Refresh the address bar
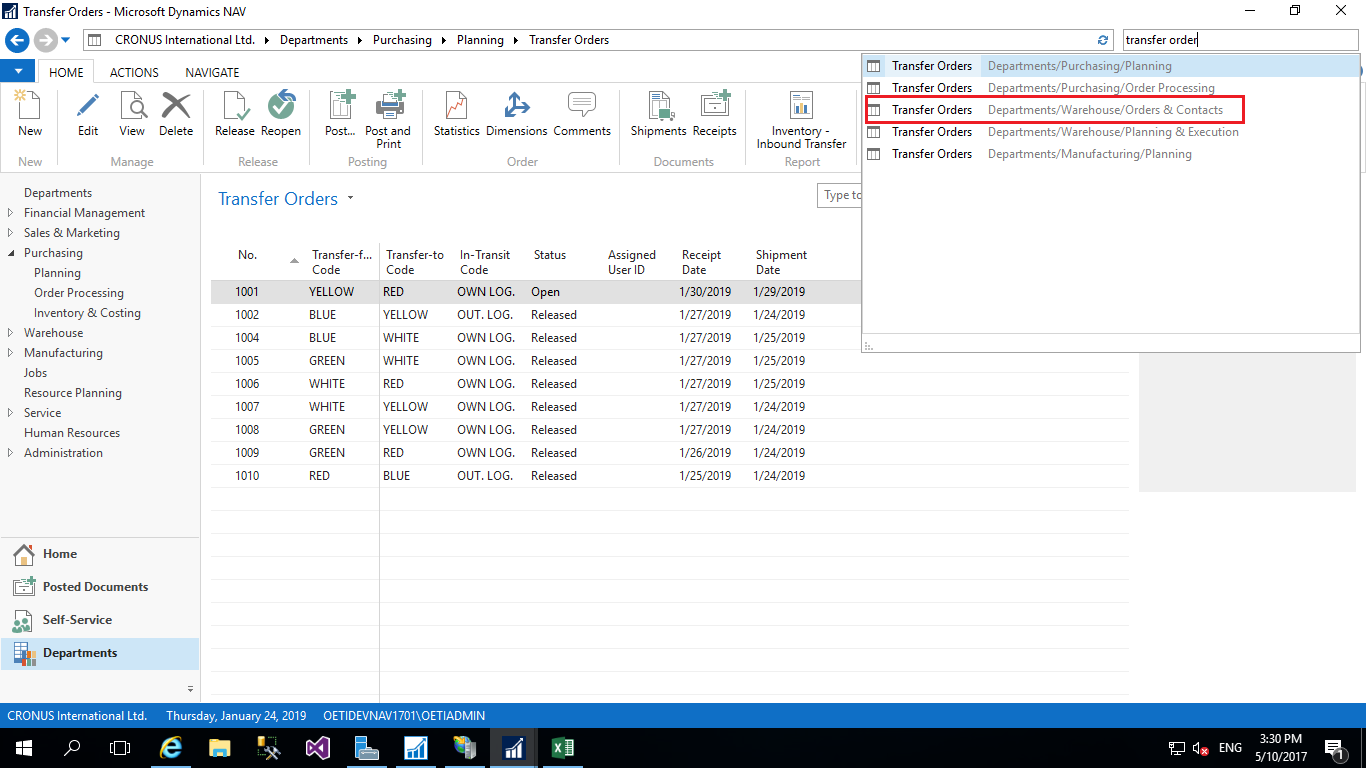 pyautogui.click(x=1103, y=40)
